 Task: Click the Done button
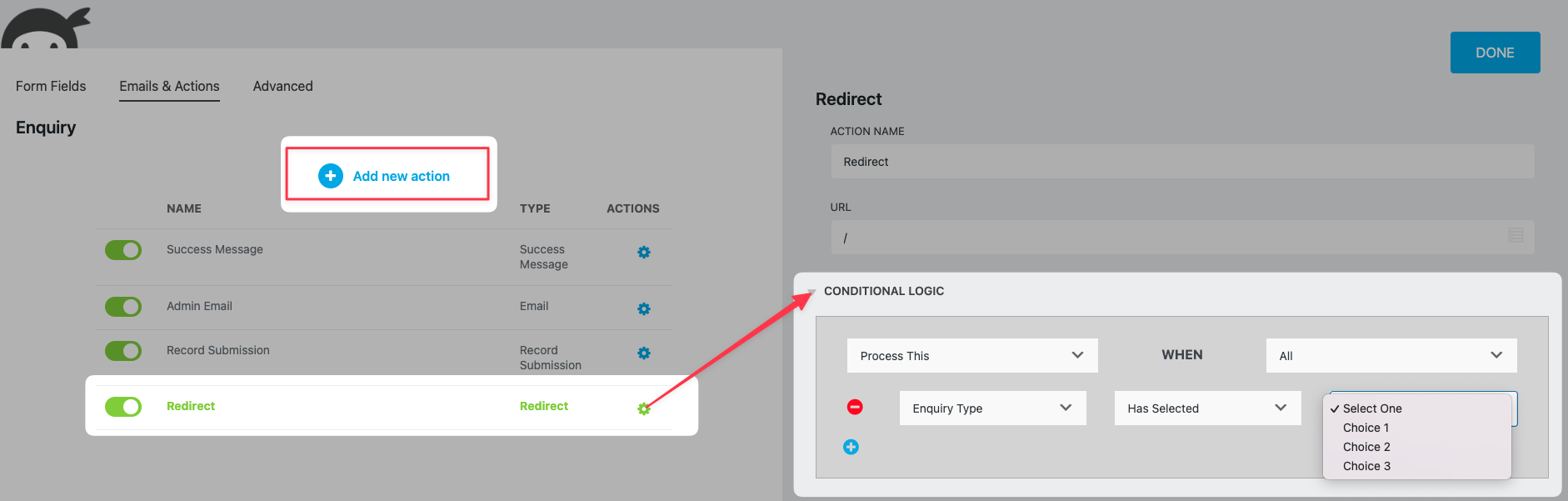[x=1495, y=53]
